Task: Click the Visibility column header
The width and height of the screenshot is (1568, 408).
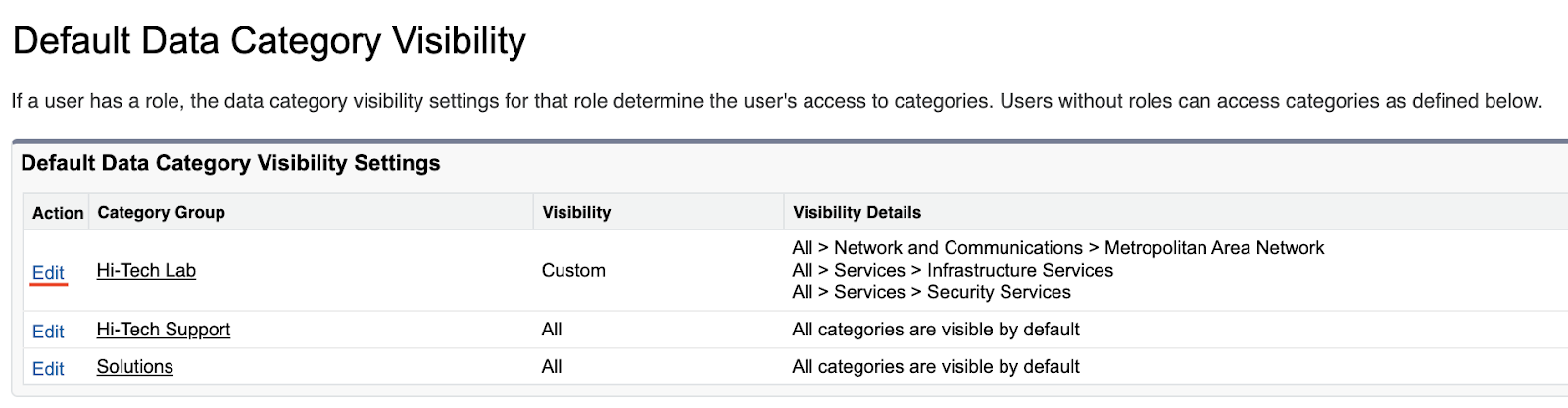Action: [576, 213]
